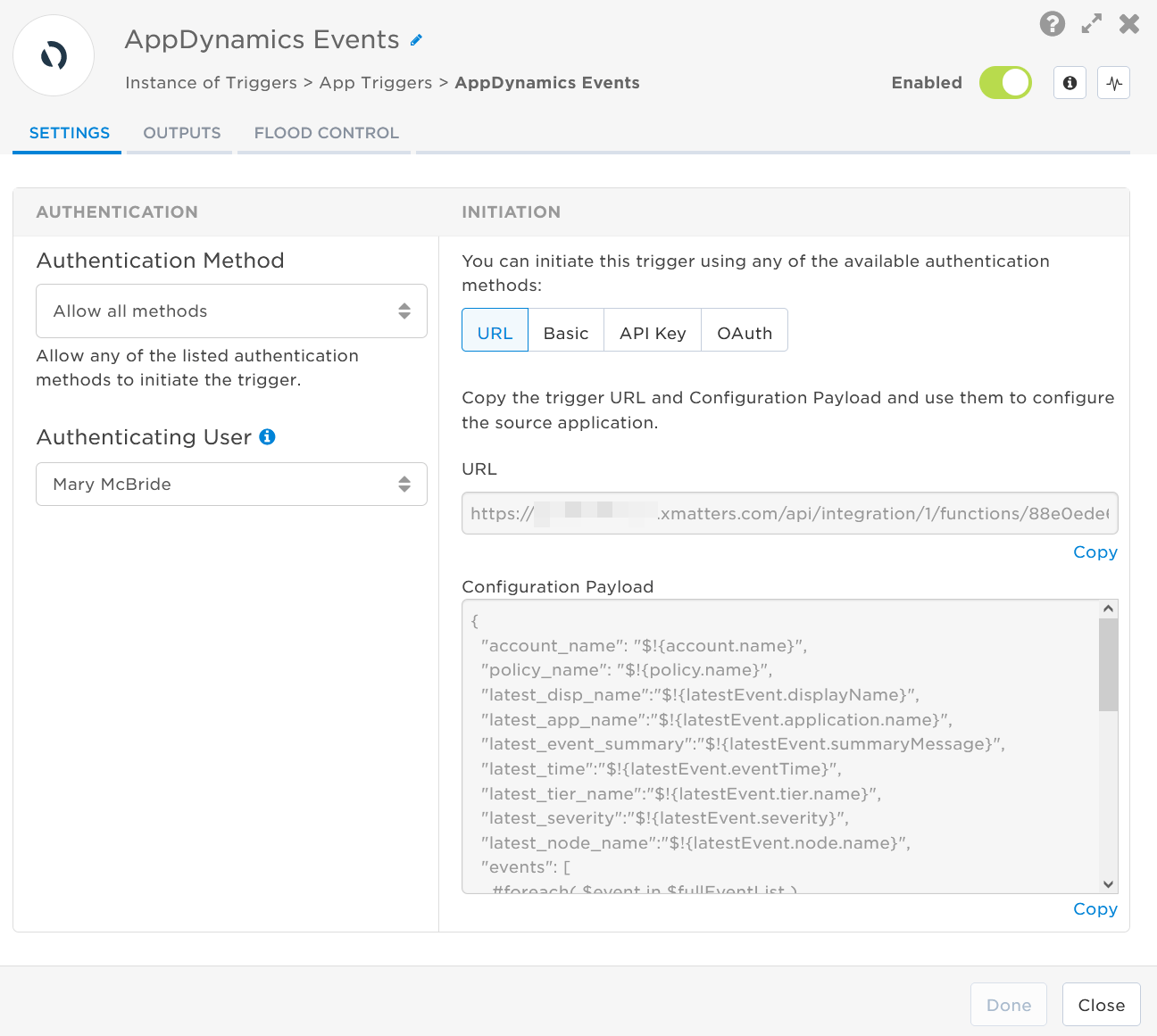This screenshot has height=1036, width=1157.
Task: Click 'App Triggers' breadcrumb text
Action: (376, 83)
